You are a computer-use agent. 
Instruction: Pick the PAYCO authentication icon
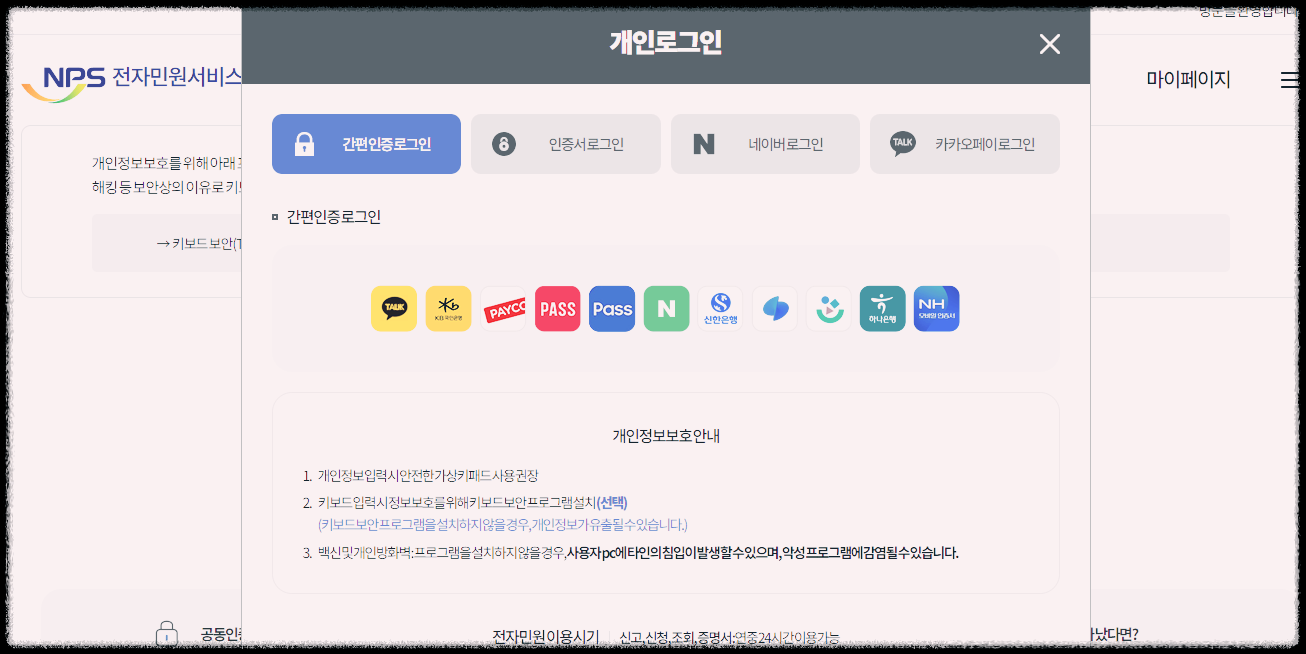point(503,308)
